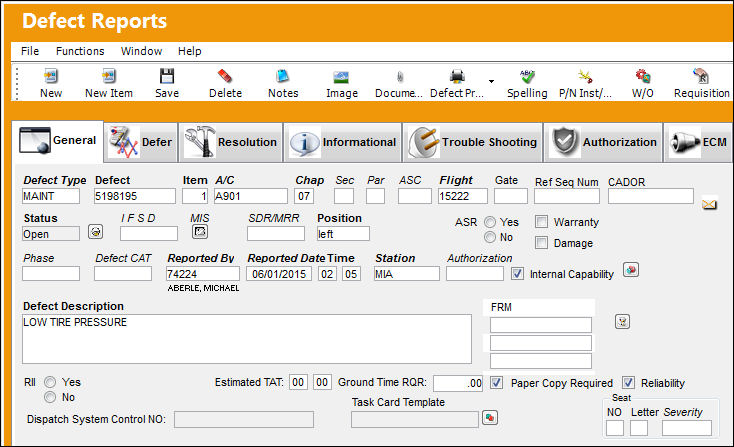Screen dimensions: 734x447
Task: Open the Functions menu
Action: (80, 51)
